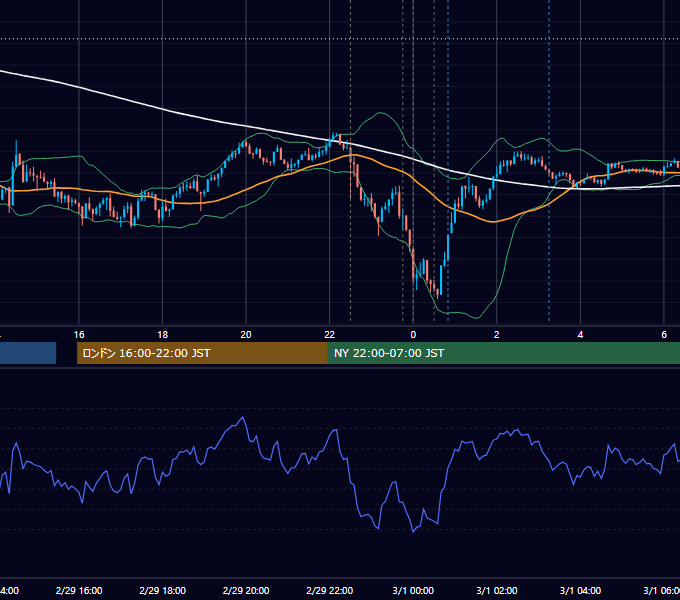Viewport: 680px width, 600px height.
Task: Click the hour label 20 on chart axis
Action: click(246, 335)
